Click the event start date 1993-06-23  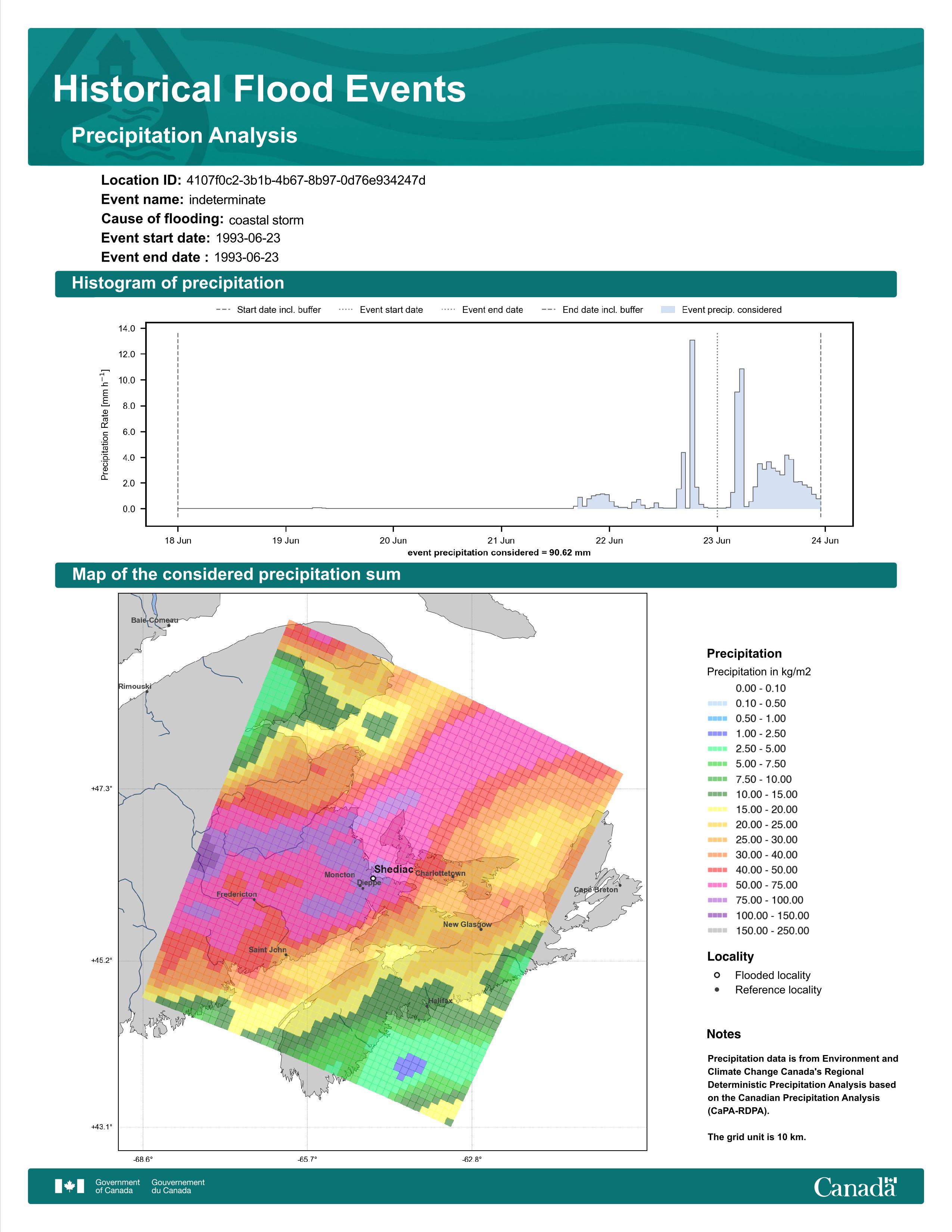(248, 238)
